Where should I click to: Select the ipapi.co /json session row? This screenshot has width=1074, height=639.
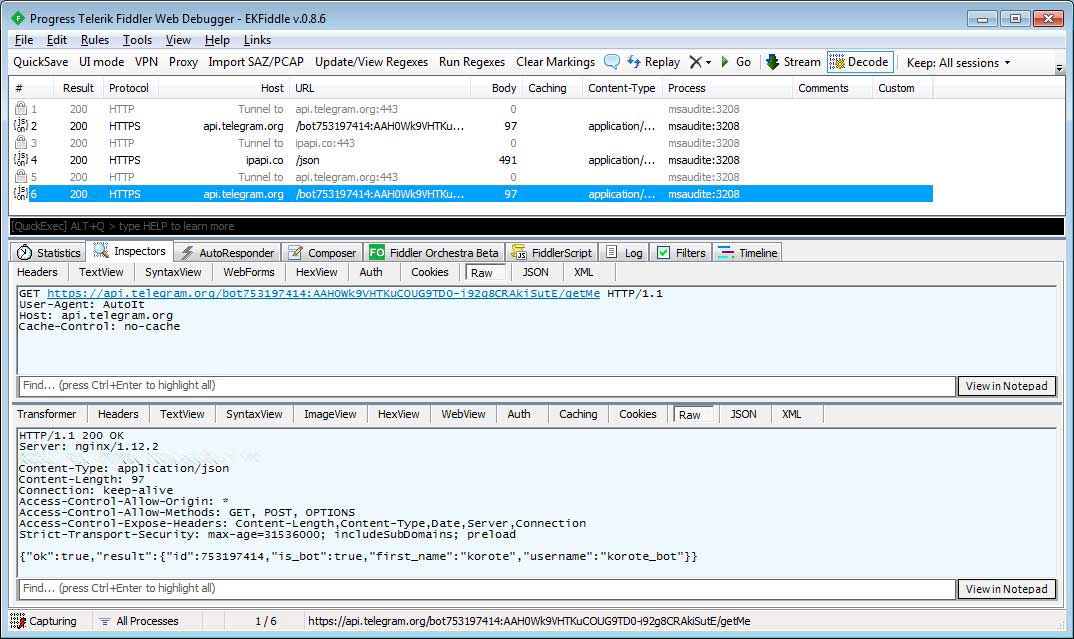tap(473, 160)
